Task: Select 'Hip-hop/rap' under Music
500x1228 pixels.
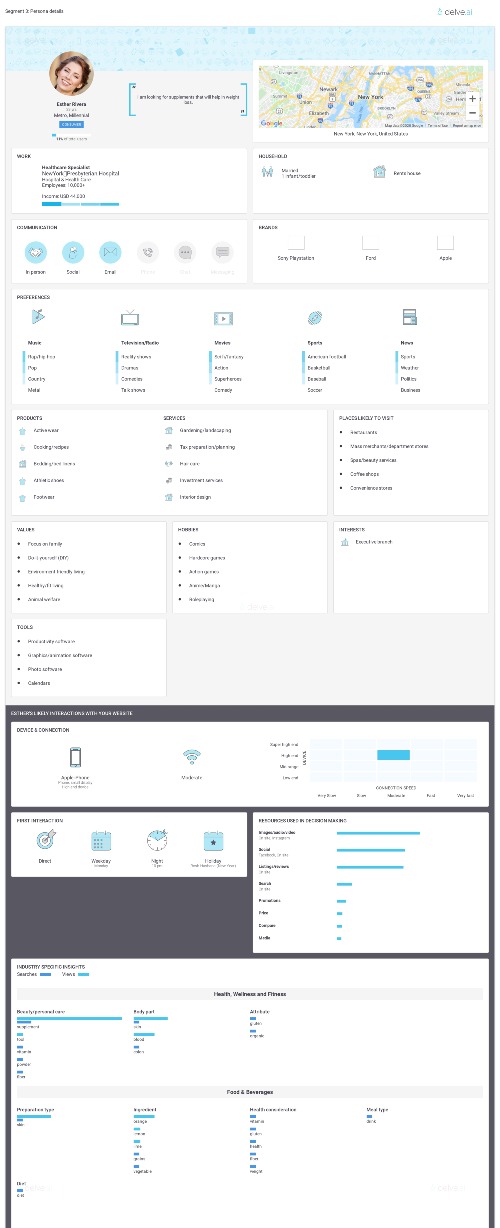Action: pos(41,356)
